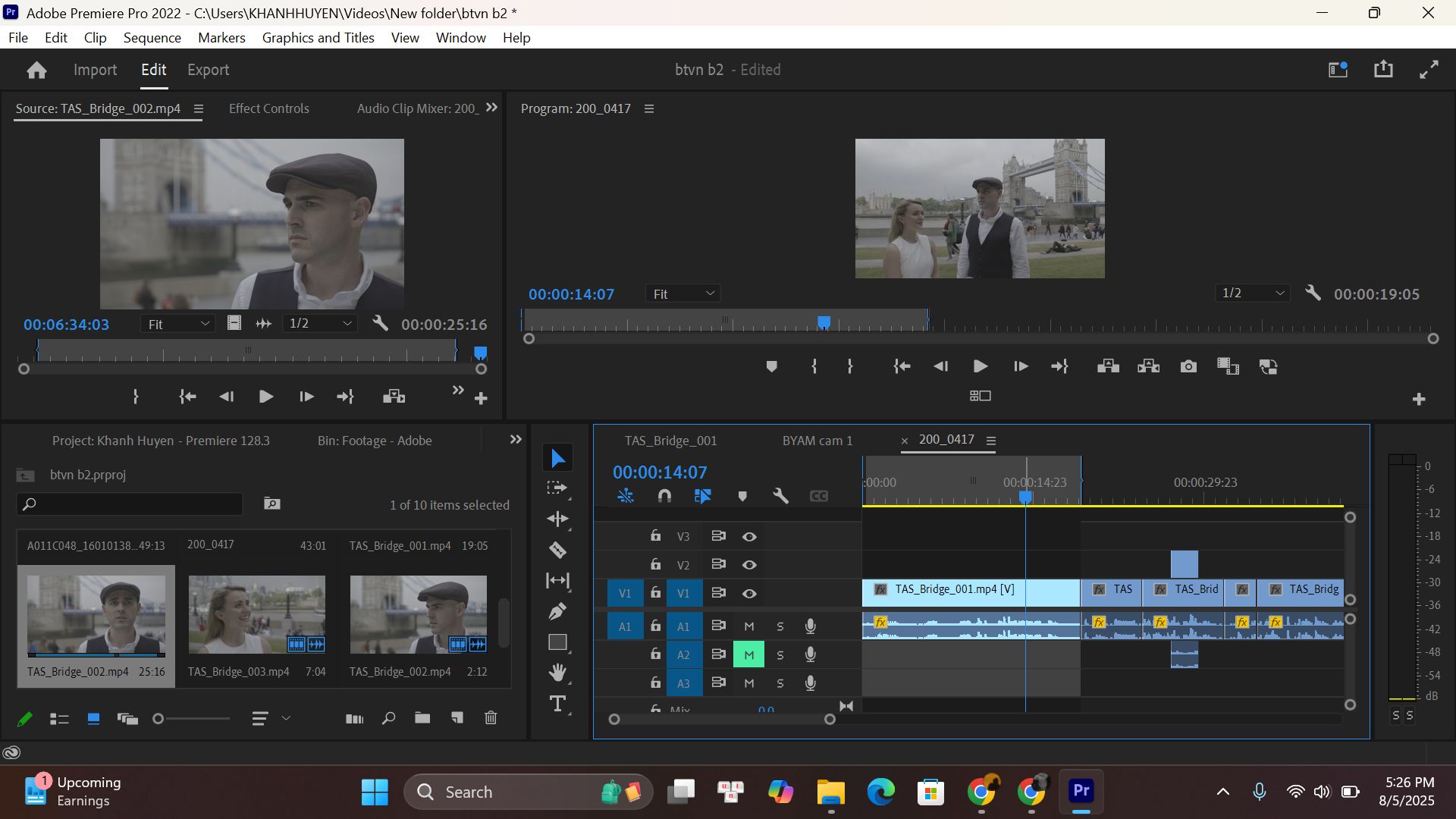Viewport: 1456px width, 819px height.
Task: Select the Ripple Edit tool
Action: point(557,519)
